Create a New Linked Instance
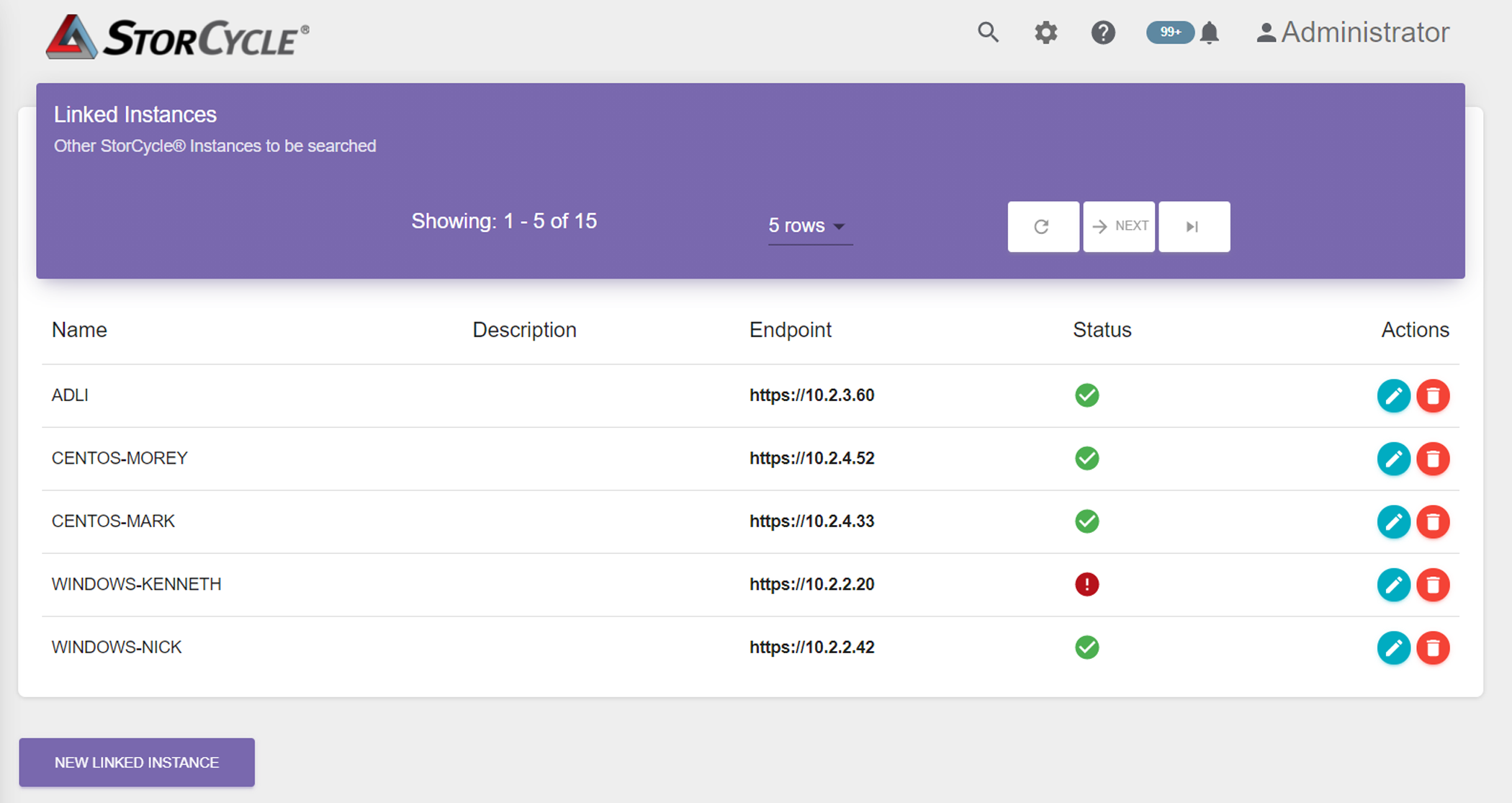1512x803 pixels. click(x=137, y=762)
